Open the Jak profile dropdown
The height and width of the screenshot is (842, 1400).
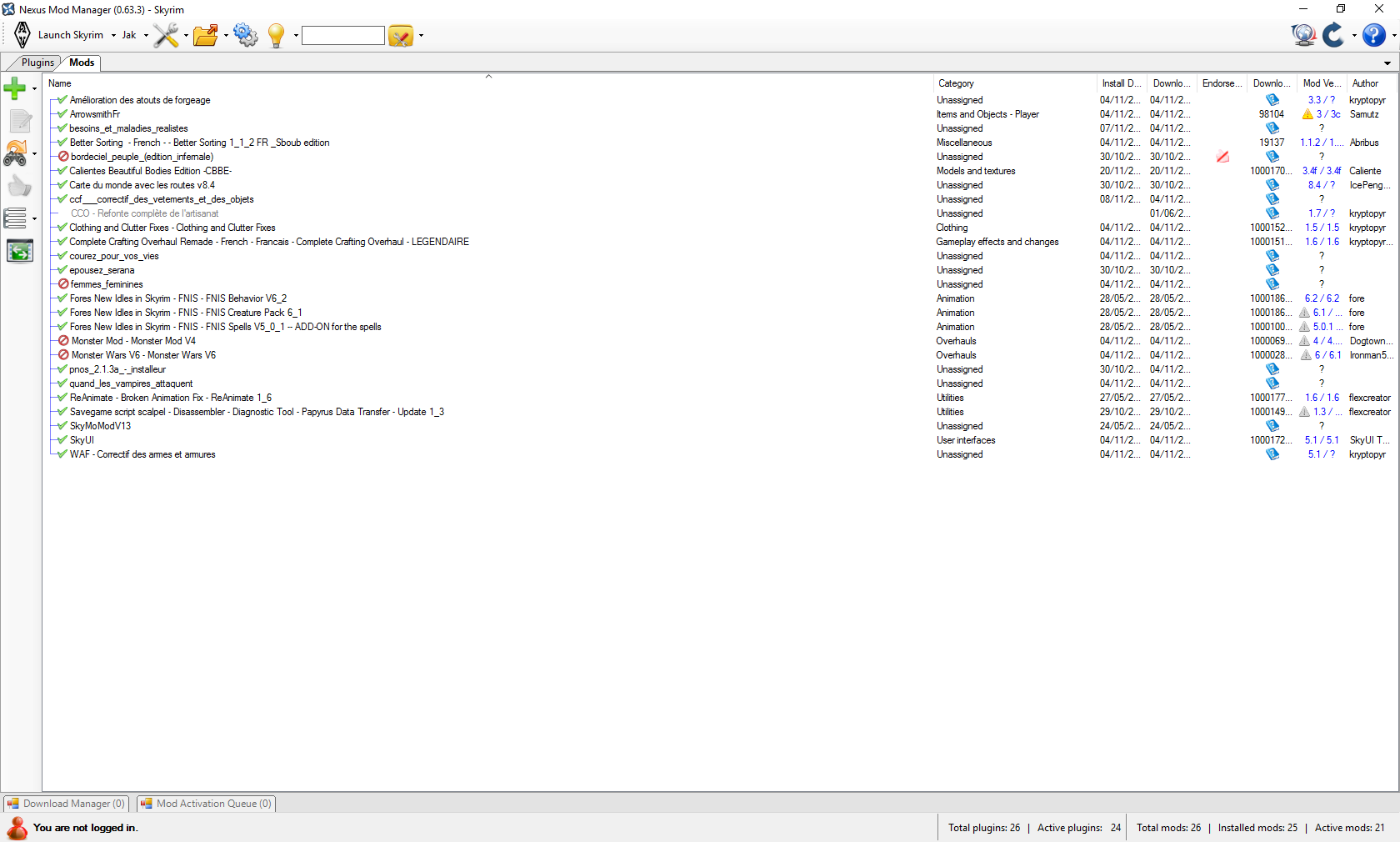(134, 35)
